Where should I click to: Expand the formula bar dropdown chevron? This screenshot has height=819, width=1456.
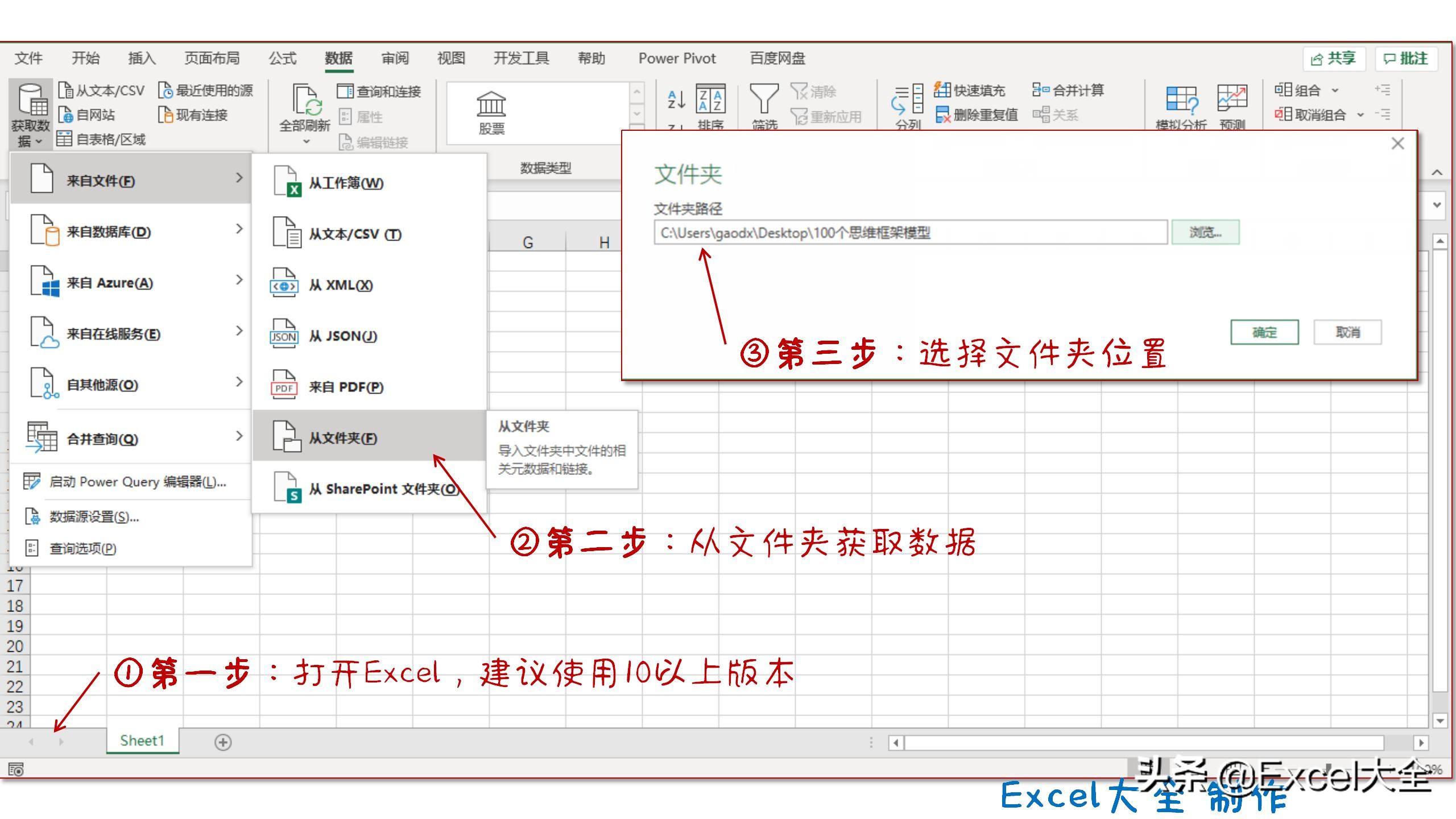[x=1437, y=205]
